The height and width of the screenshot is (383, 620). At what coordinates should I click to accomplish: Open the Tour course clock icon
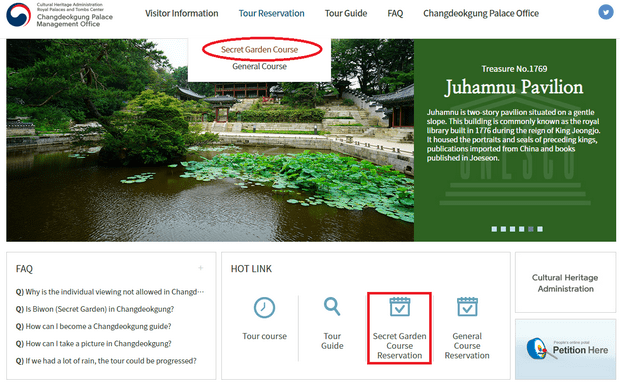(264, 307)
